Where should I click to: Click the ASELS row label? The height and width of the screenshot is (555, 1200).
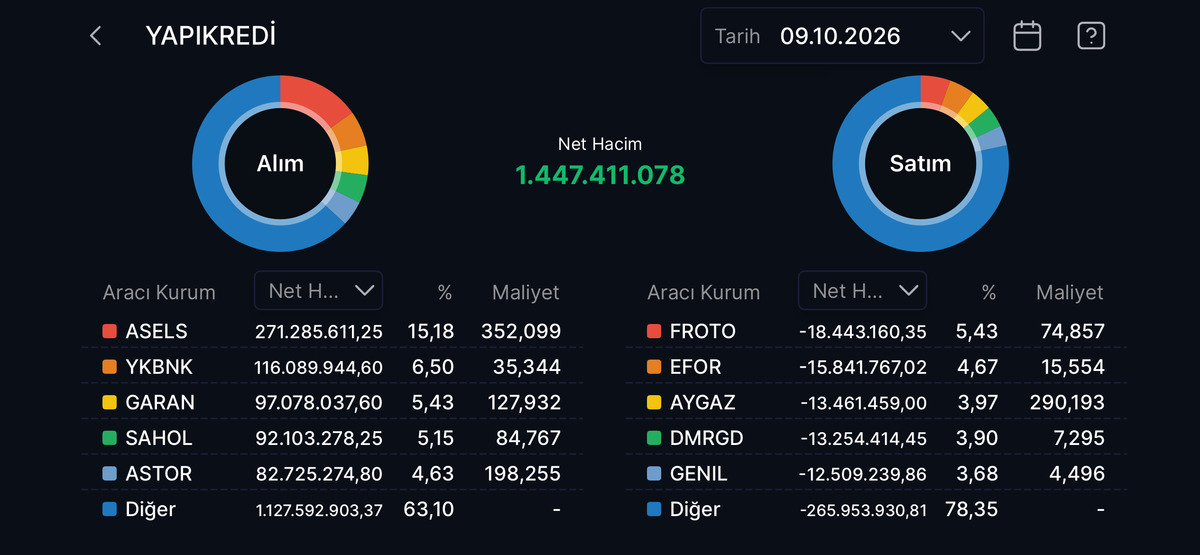point(157,331)
